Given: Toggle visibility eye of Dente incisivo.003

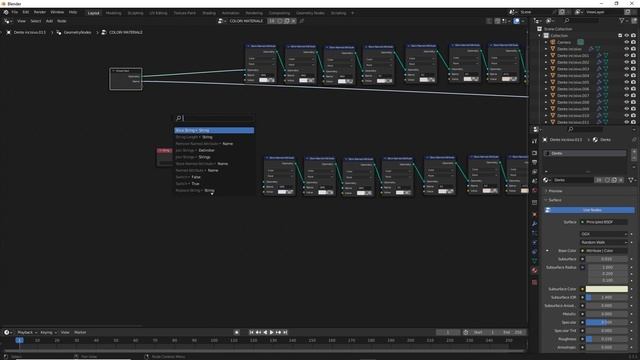Looking at the screenshot, I should coord(627,69).
